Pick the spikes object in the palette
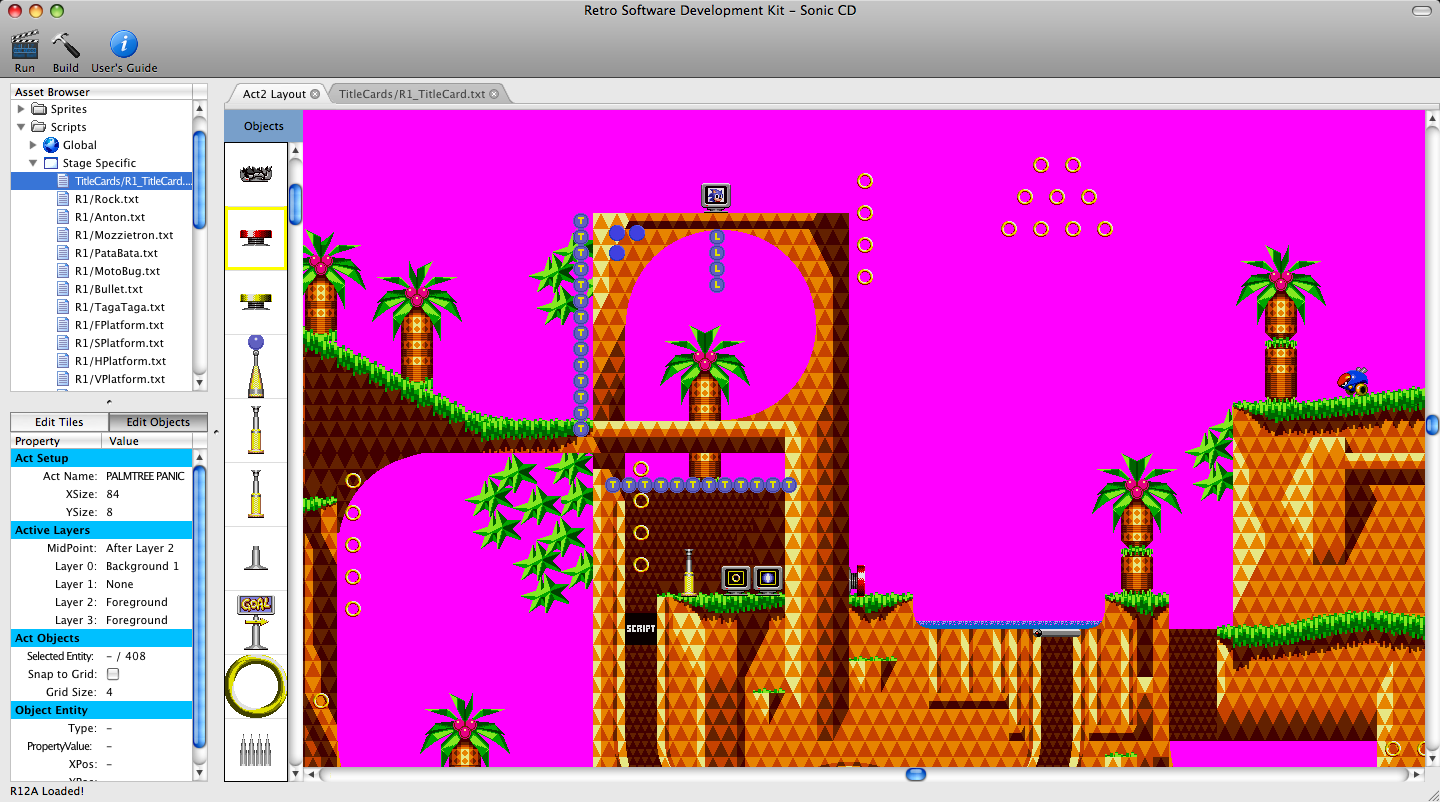The width and height of the screenshot is (1440, 802). click(256, 749)
